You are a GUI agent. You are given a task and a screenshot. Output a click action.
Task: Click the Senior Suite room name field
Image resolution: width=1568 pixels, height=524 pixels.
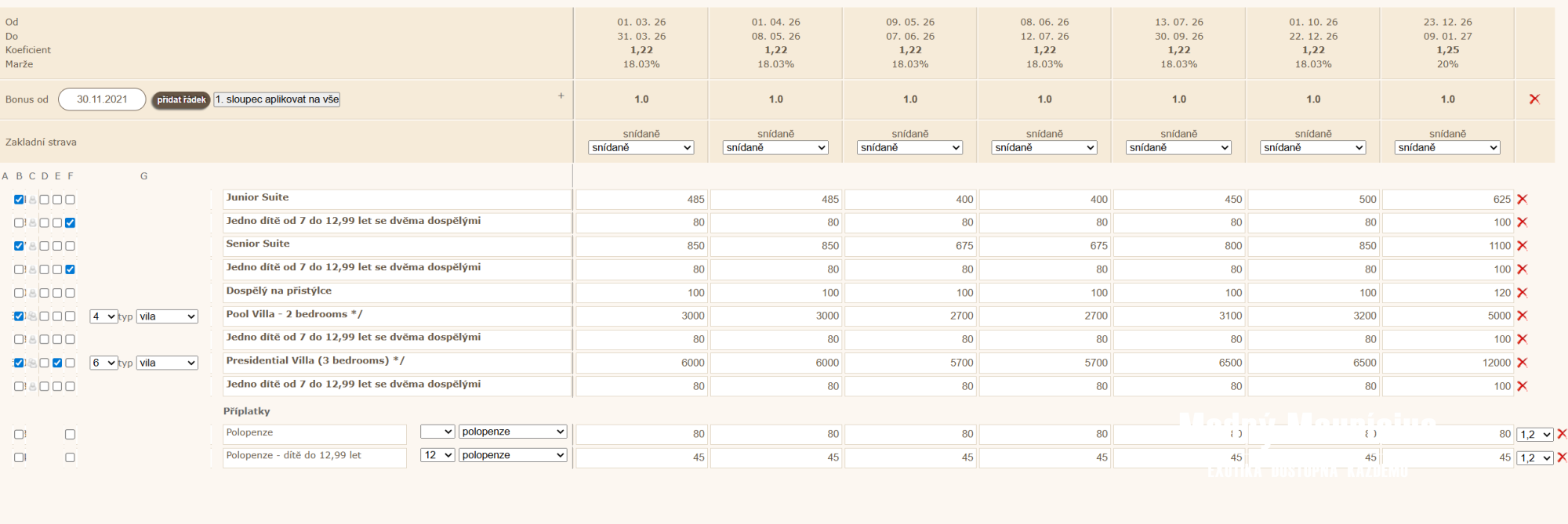397,245
